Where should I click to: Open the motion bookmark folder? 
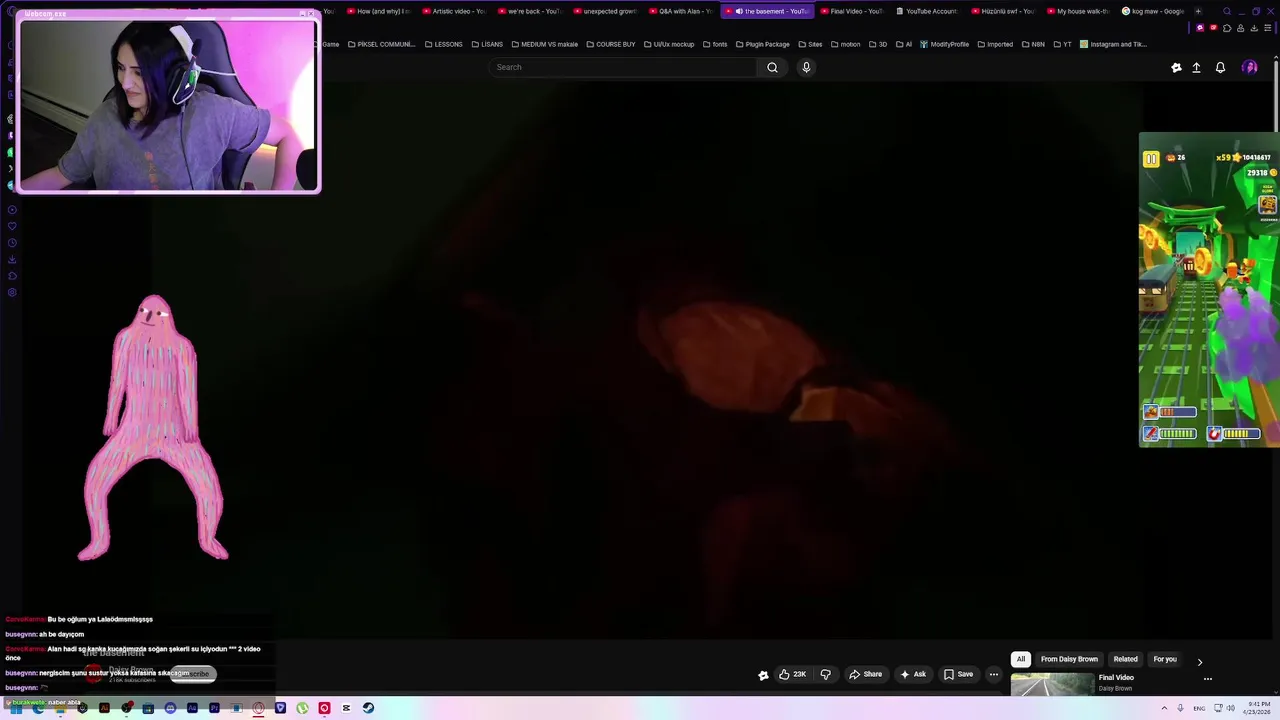click(844, 44)
